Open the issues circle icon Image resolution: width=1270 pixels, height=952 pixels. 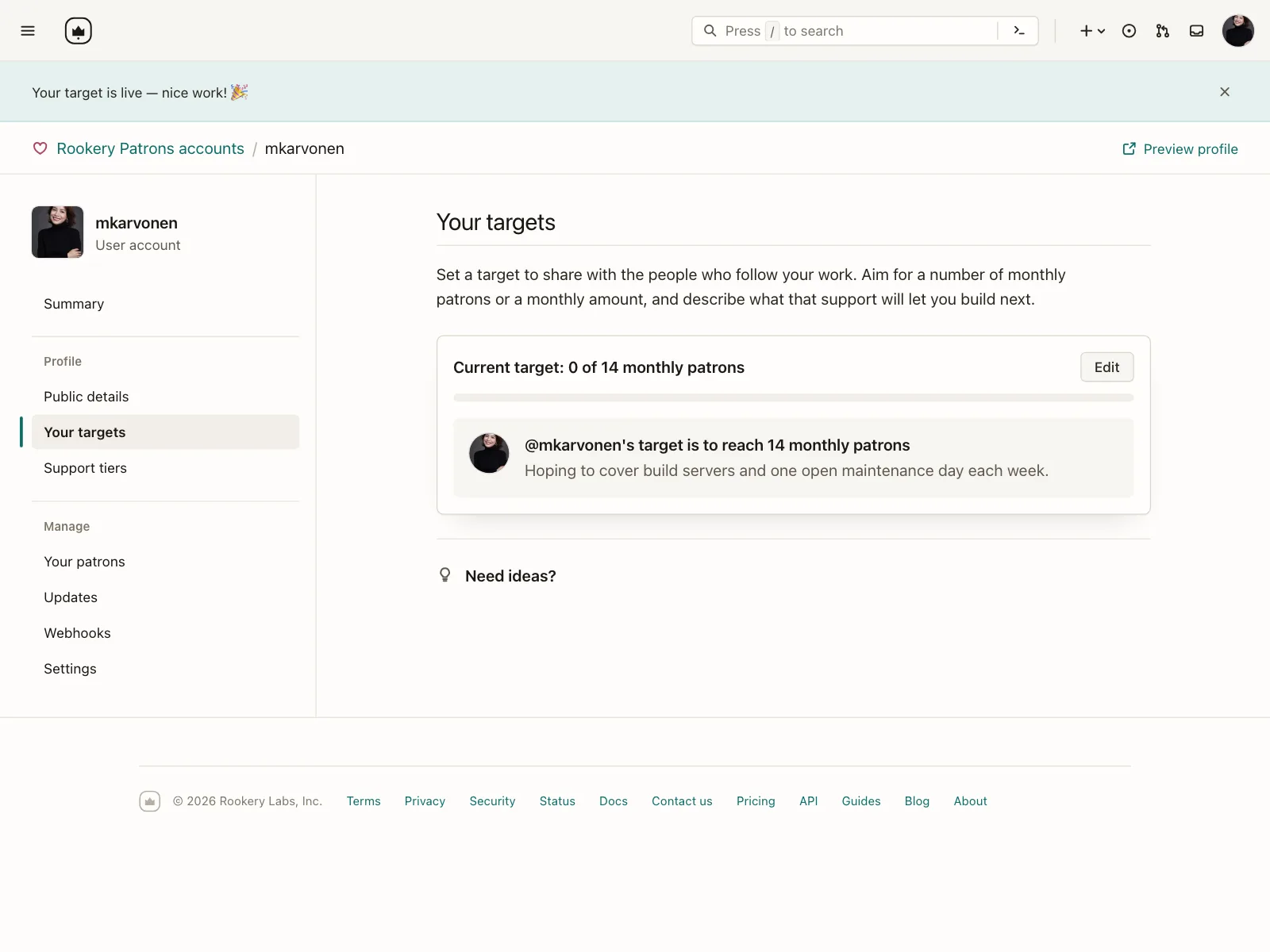tap(1129, 31)
